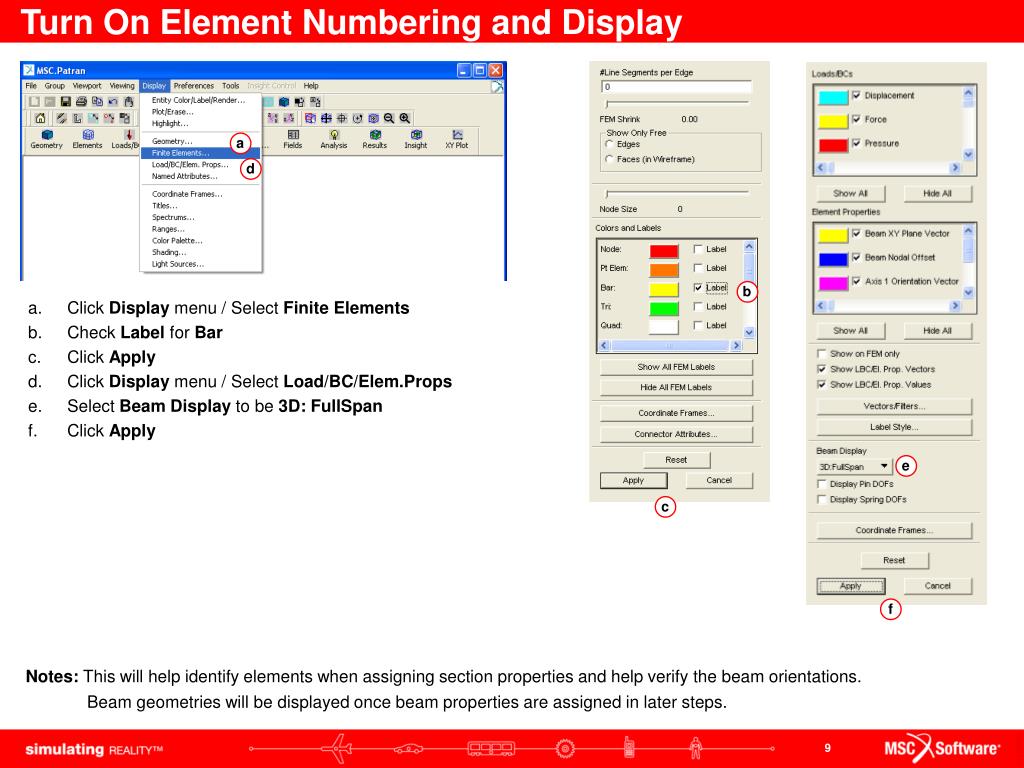
Task: Click the Patran logo icon beside the menu bar
Action: (498, 86)
